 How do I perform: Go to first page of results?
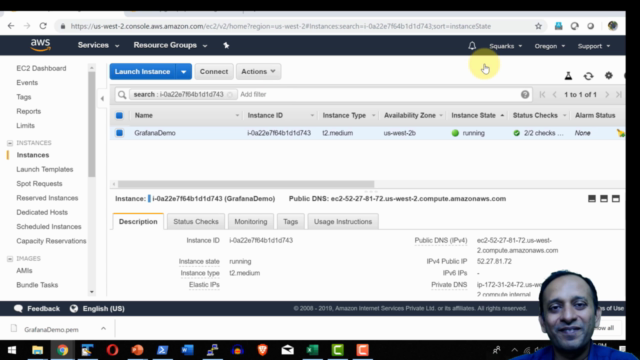point(542,95)
